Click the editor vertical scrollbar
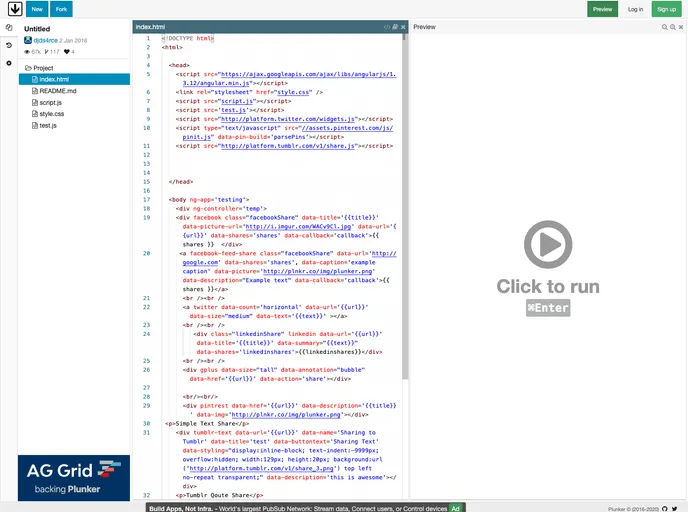The height and width of the screenshot is (512, 688). (x=405, y=206)
